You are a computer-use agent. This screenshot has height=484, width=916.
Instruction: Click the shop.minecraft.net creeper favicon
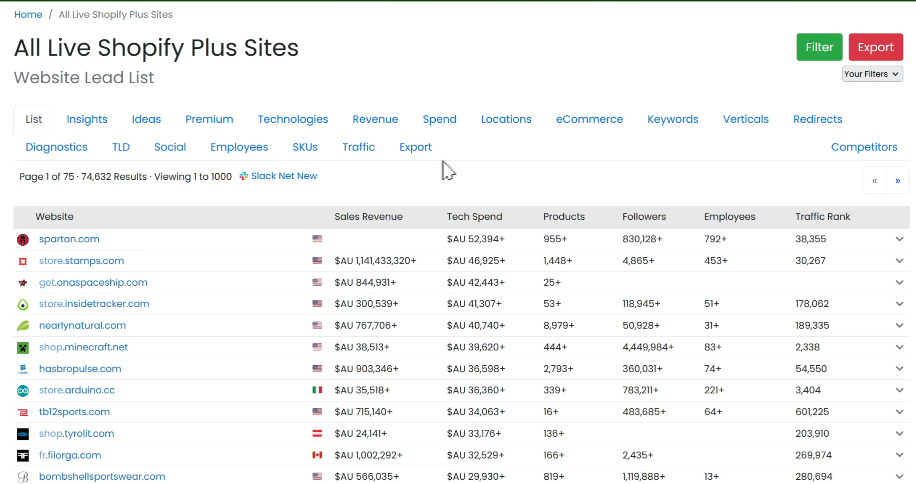pyautogui.click(x=23, y=347)
